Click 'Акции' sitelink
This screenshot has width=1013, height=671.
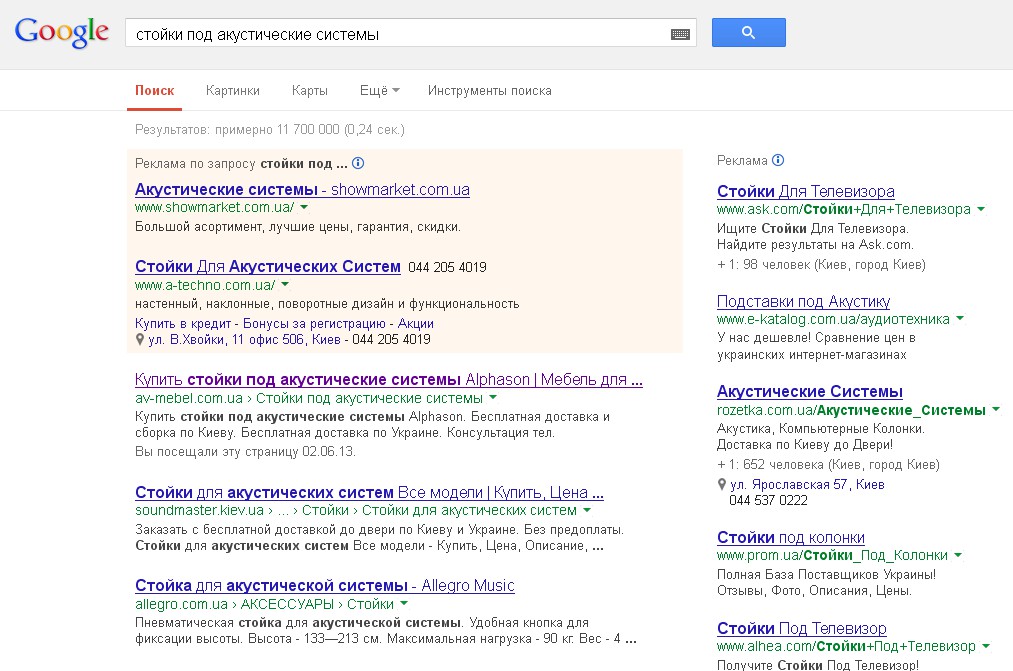[x=415, y=323]
